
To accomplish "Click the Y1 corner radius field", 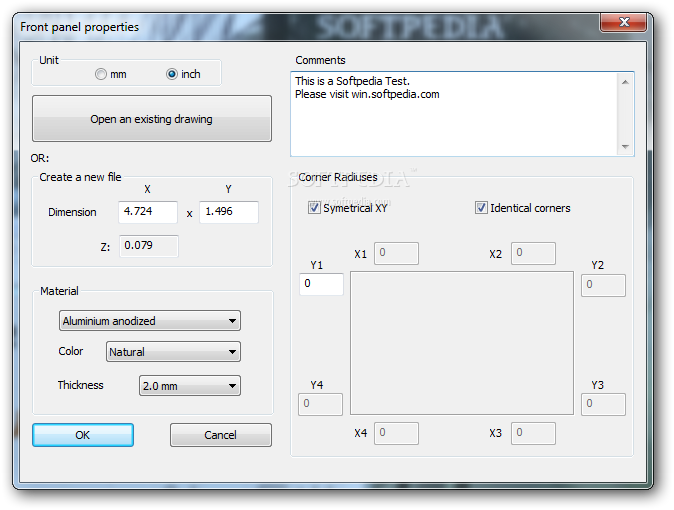I will [x=321, y=284].
